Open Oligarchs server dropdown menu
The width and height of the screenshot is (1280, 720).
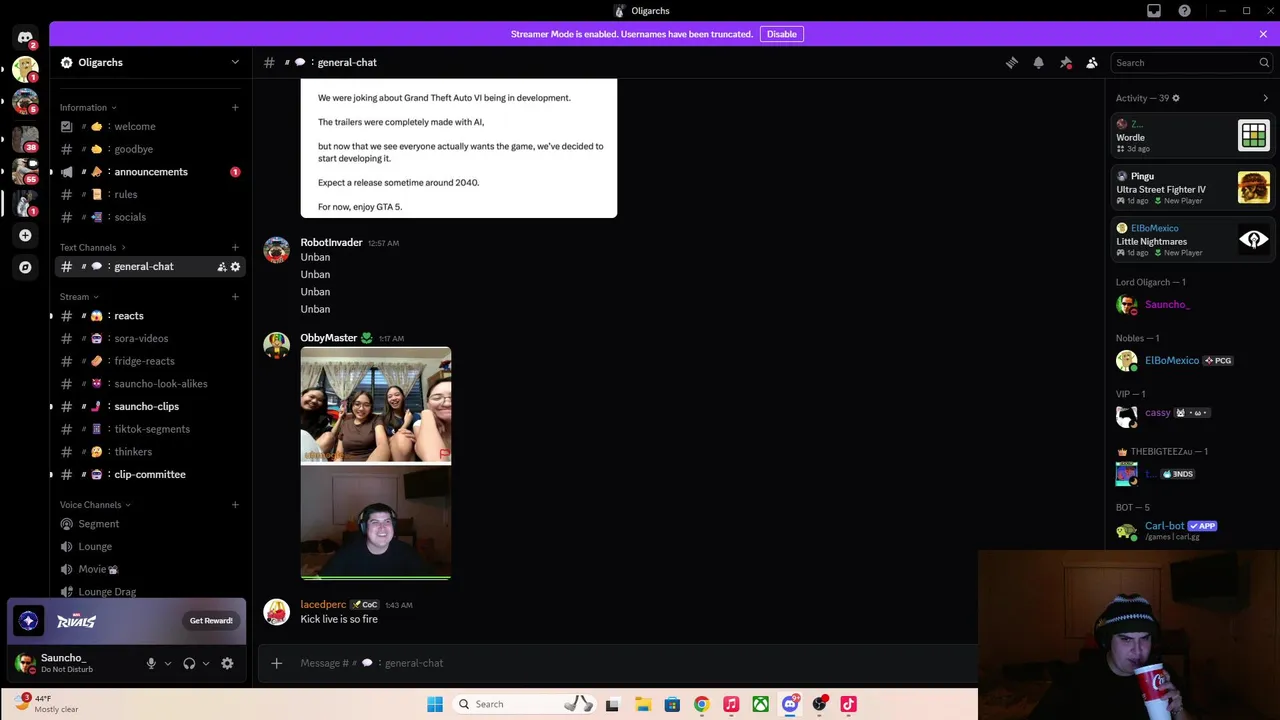point(235,62)
